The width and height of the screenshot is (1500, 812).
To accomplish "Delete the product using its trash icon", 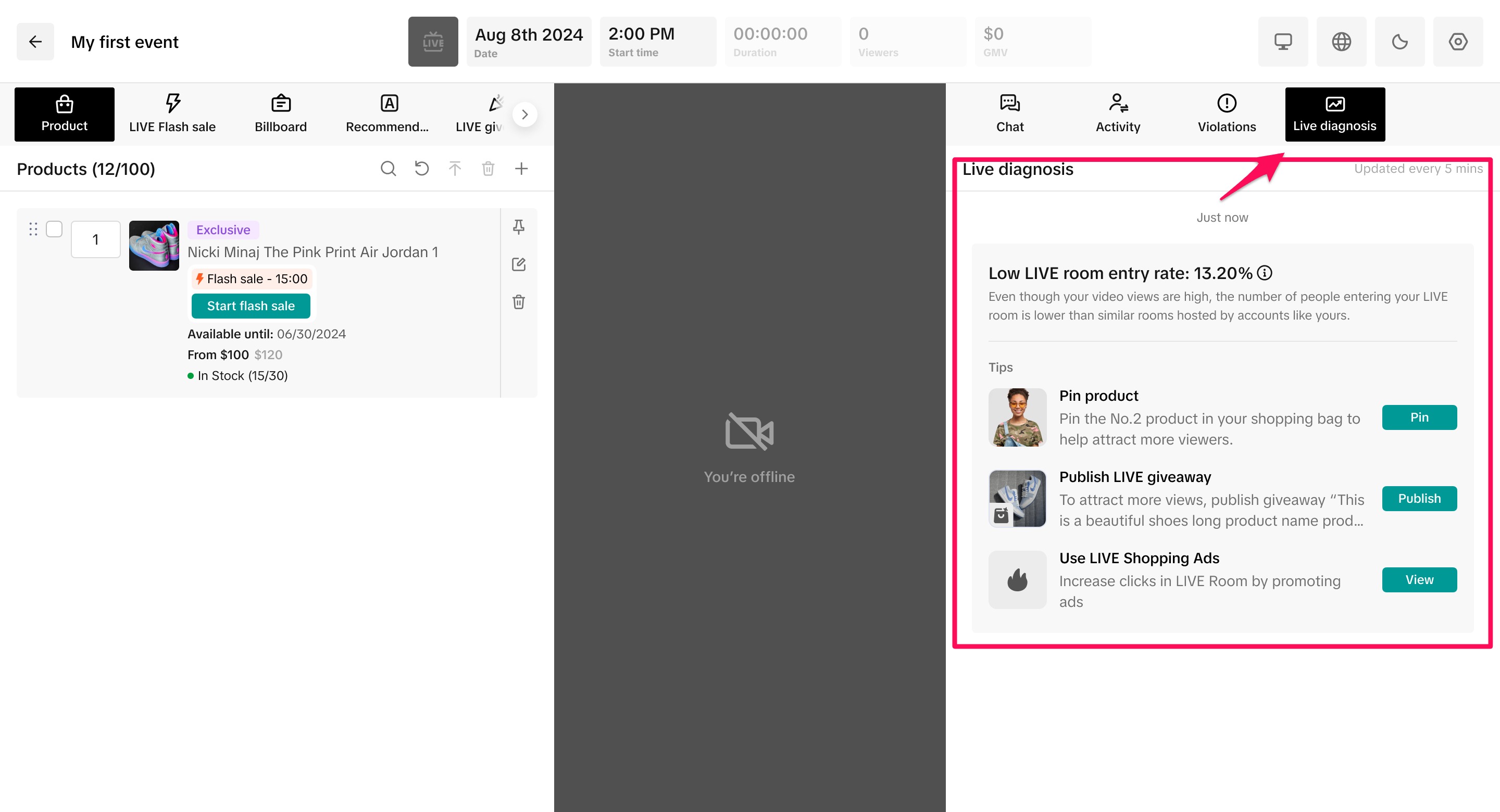I will [x=518, y=302].
